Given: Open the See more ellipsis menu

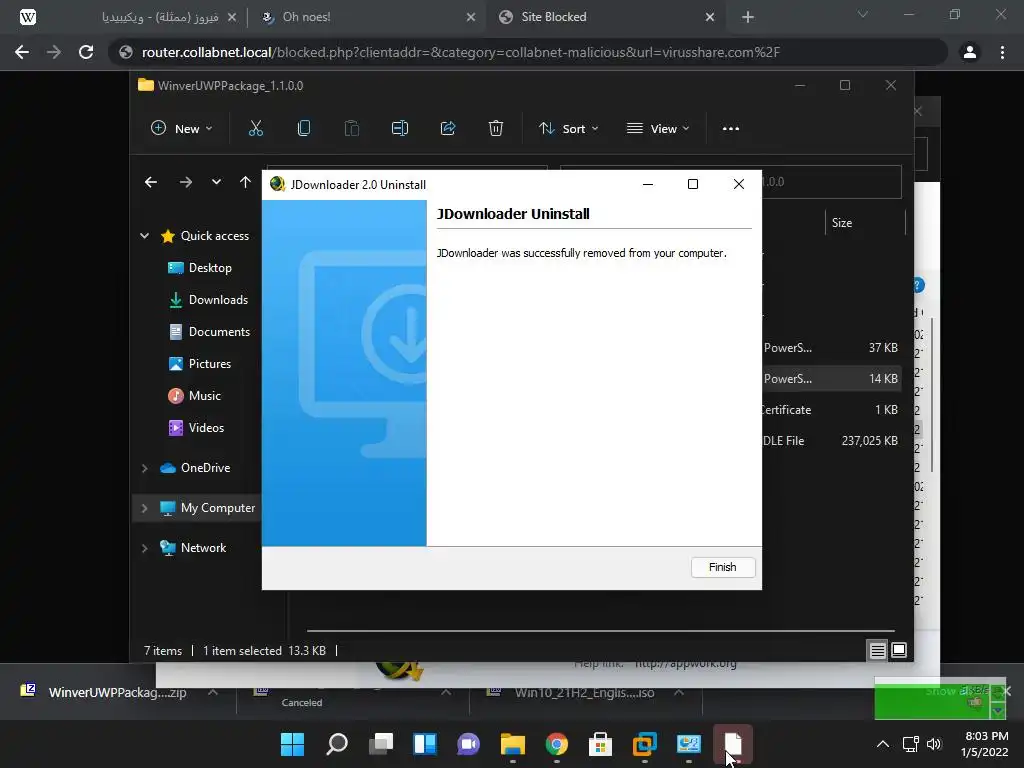Looking at the screenshot, I should pyautogui.click(x=731, y=129).
